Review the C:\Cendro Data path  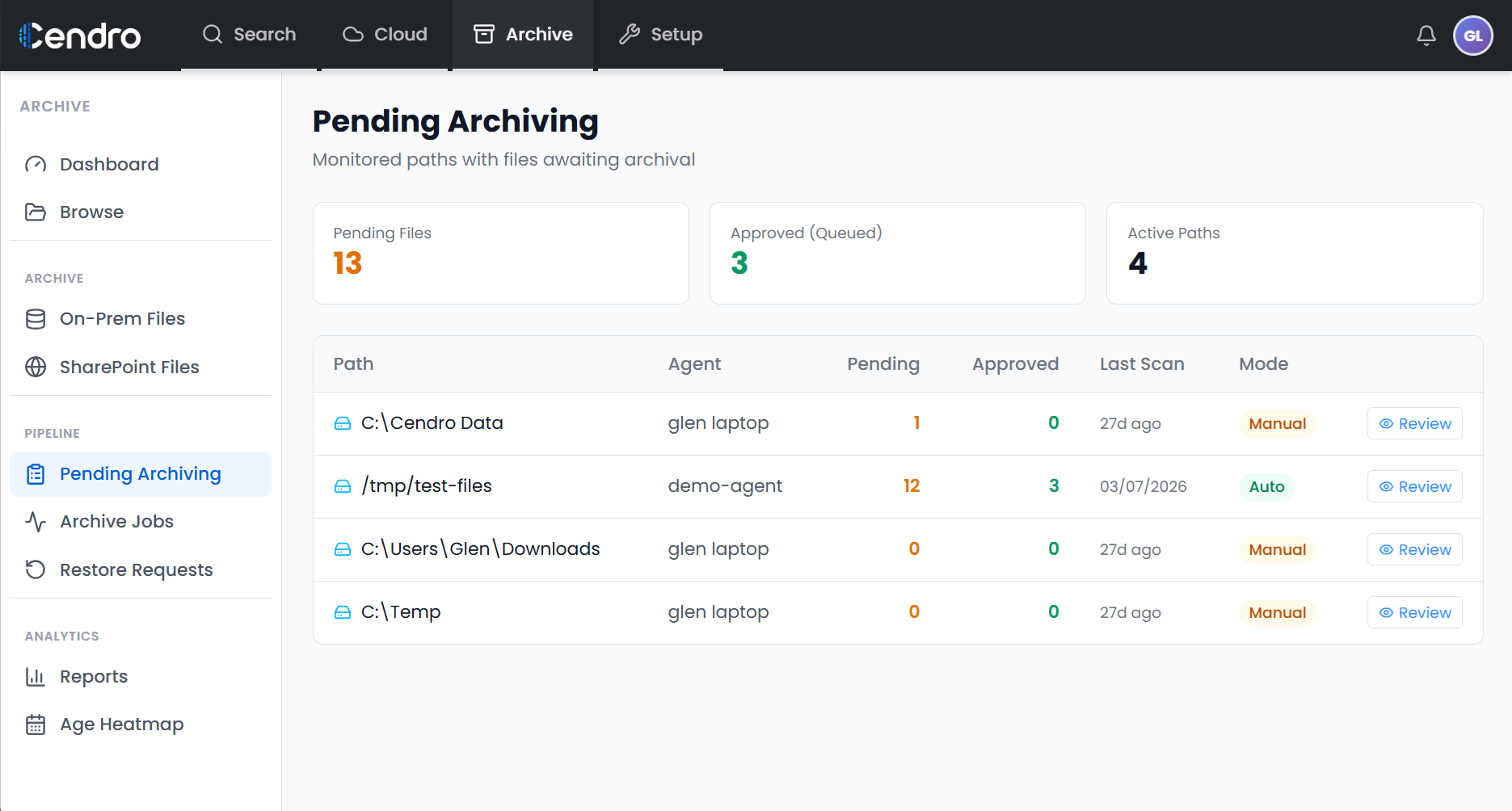pos(1414,423)
